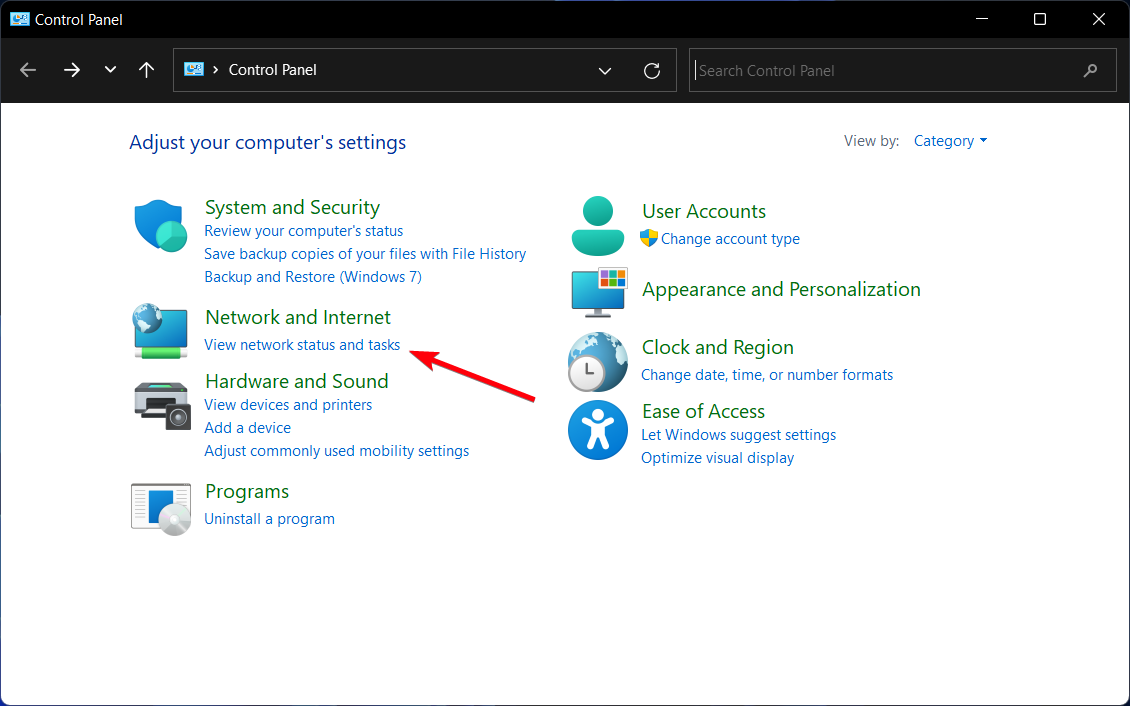The height and width of the screenshot is (706, 1130).
Task: Open Save backup copies with File History
Action: (x=365, y=254)
